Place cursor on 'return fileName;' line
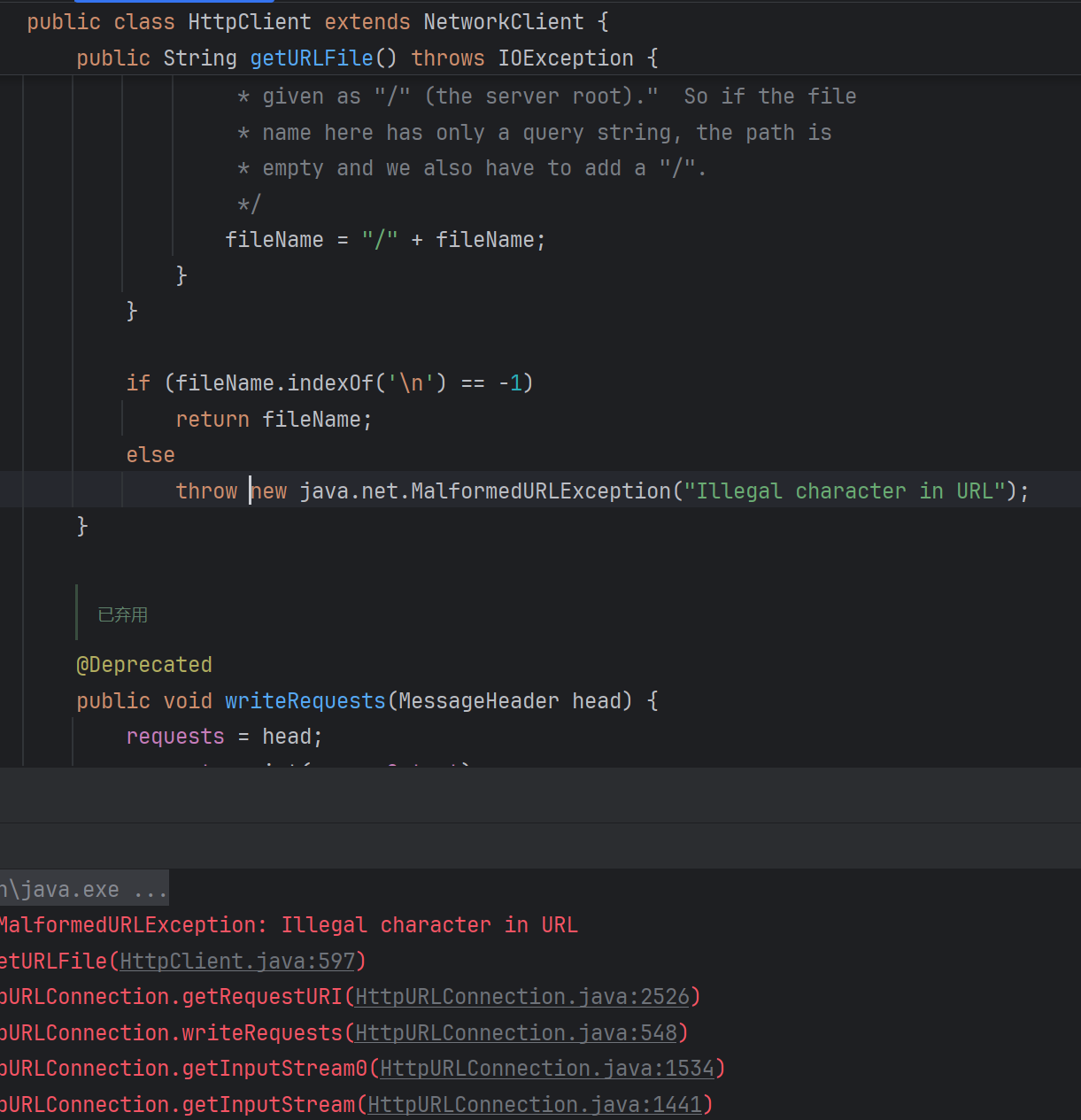This screenshot has width=1081, height=1120. (x=274, y=420)
